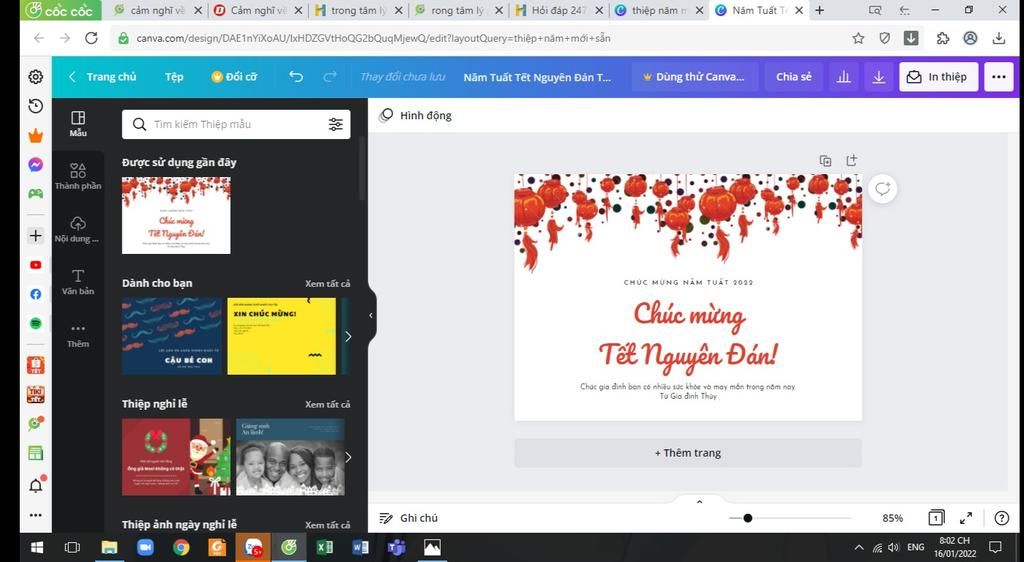Click the download arrow icon in Canva header
This screenshot has width=1024, height=562.
tap(878, 76)
